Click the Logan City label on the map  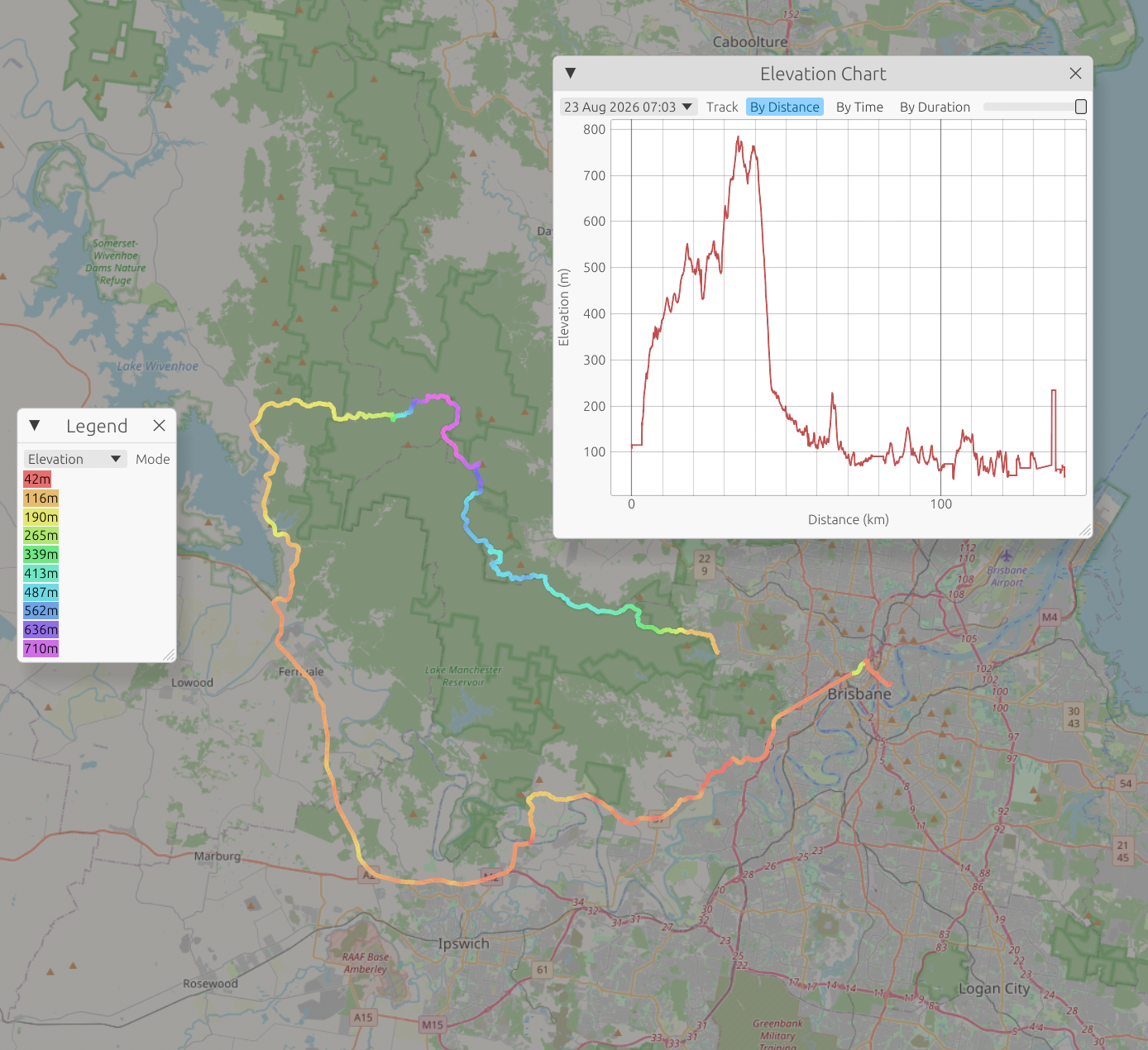coord(994,989)
